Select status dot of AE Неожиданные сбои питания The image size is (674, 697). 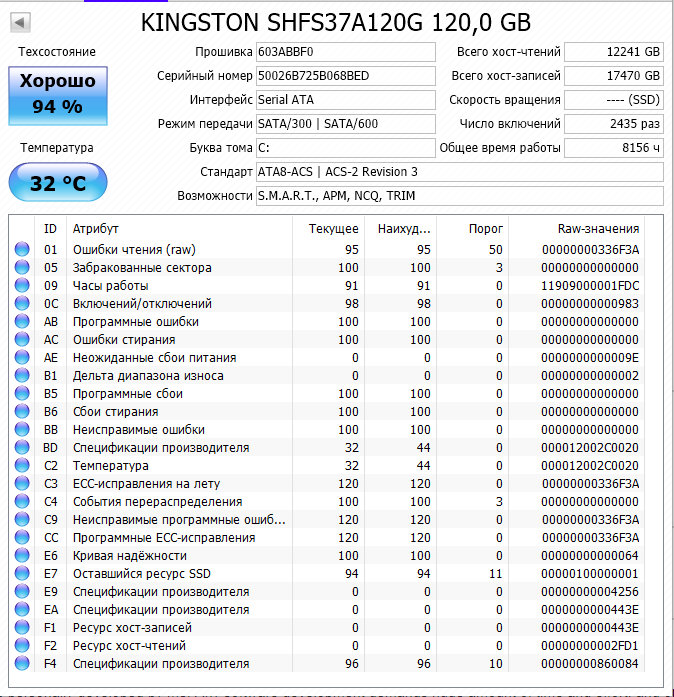pyautogui.click(x=22, y=357)
